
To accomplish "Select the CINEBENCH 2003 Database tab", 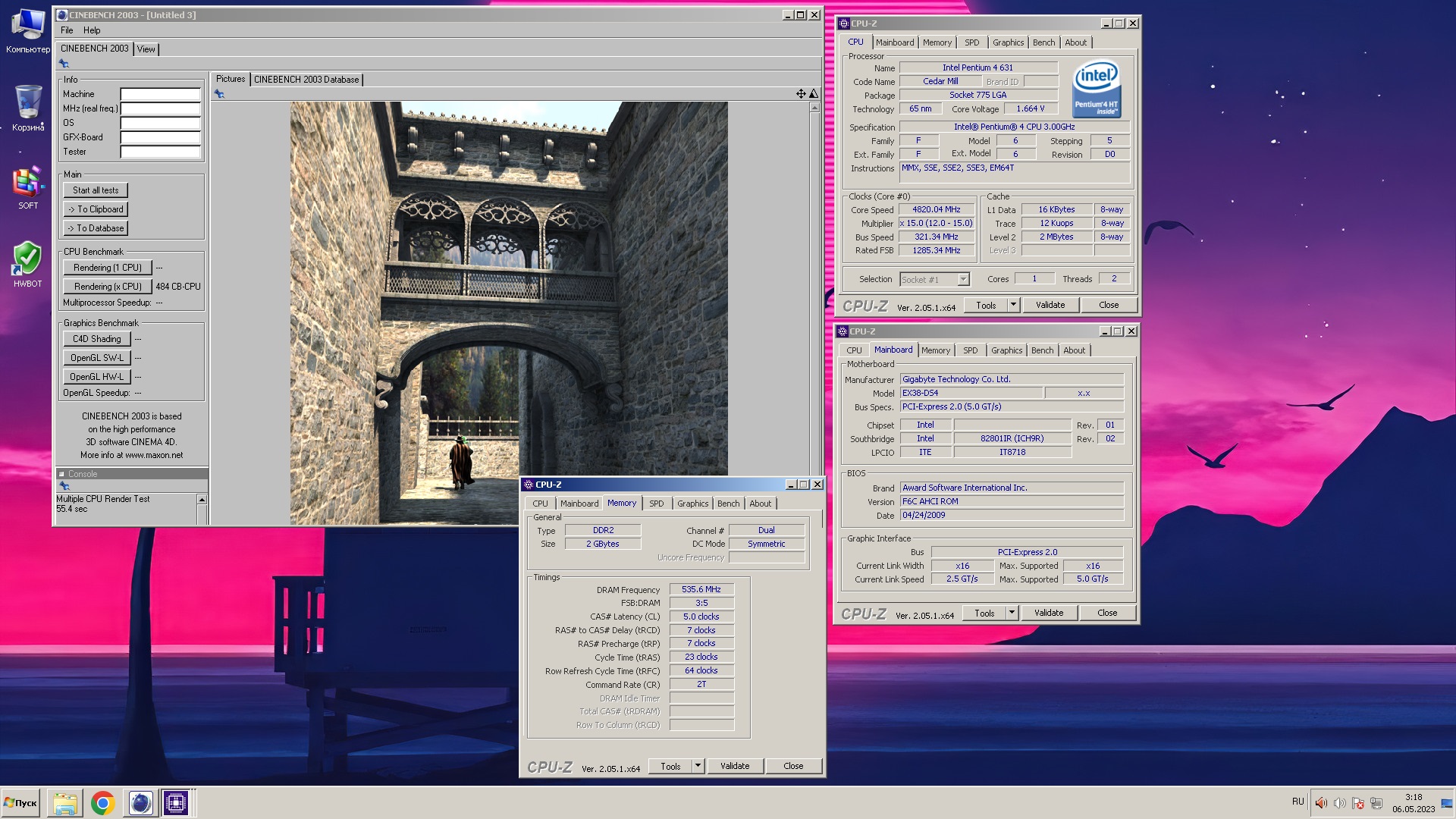I will pos(306,80).
